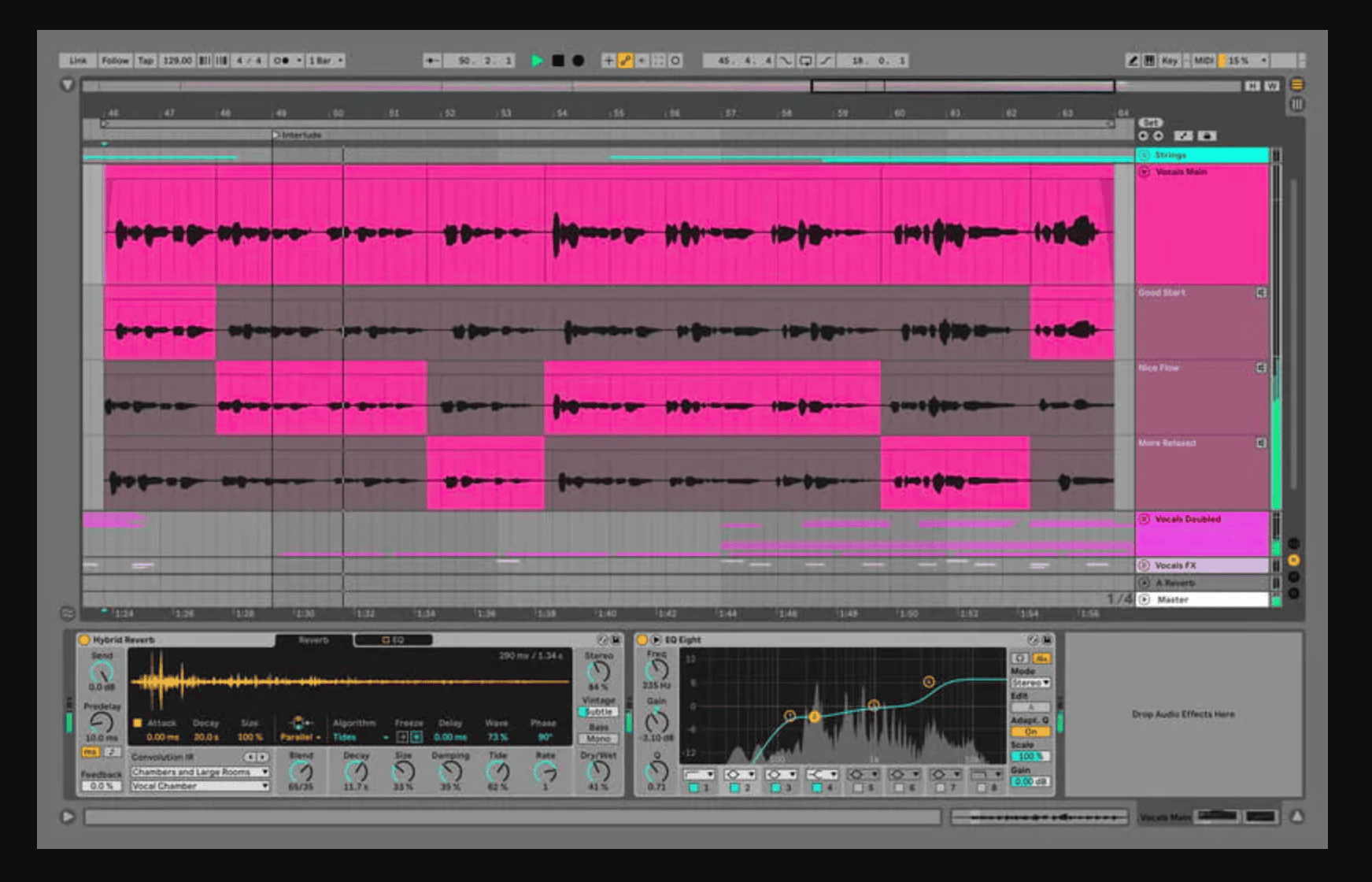1372x882 pixels.
Task: Enable EQ Eight filter band 5 checkbox
Action: click(x=858, y=787)
